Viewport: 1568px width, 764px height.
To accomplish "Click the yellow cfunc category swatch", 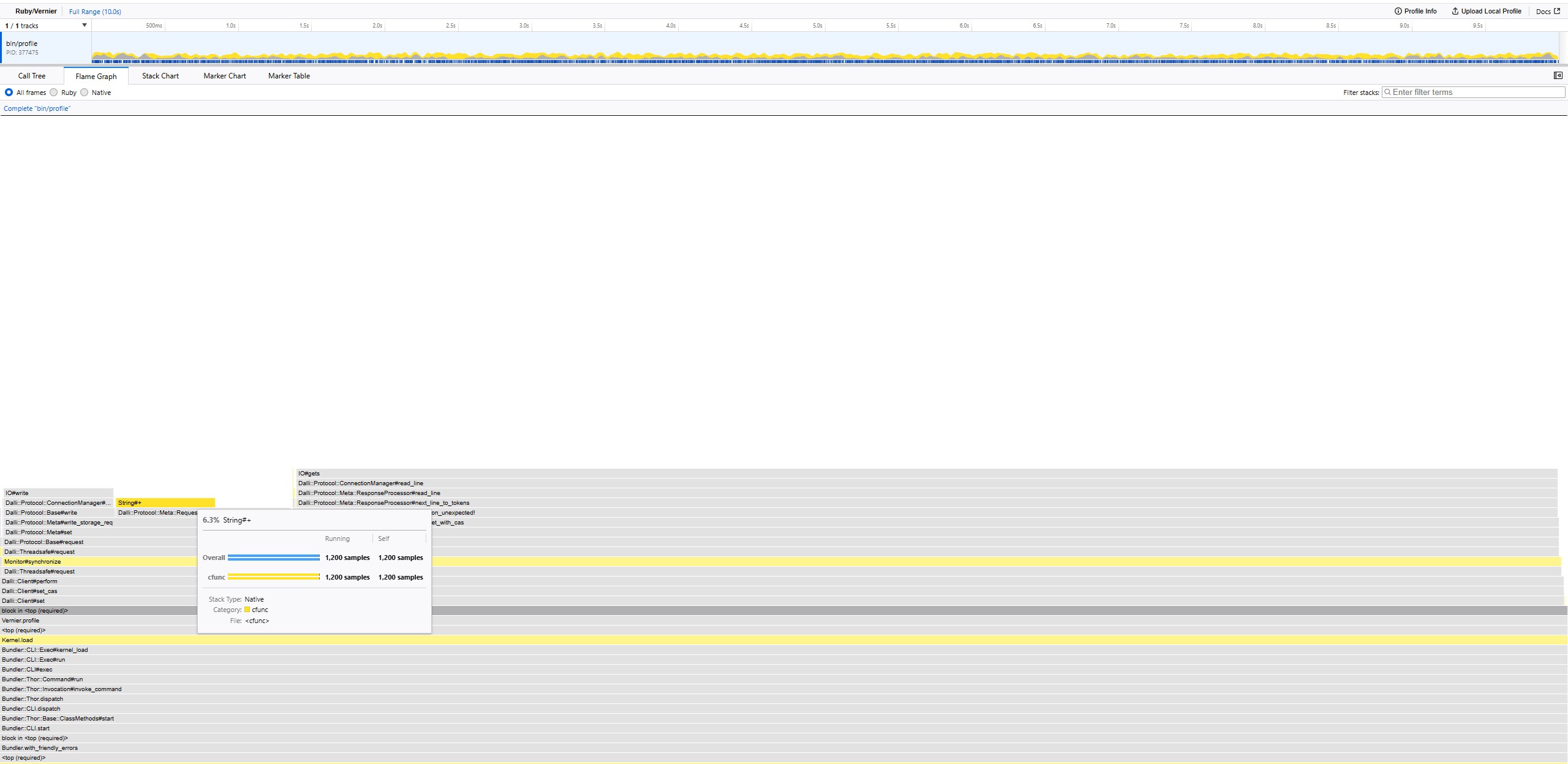I will [247, 610].
